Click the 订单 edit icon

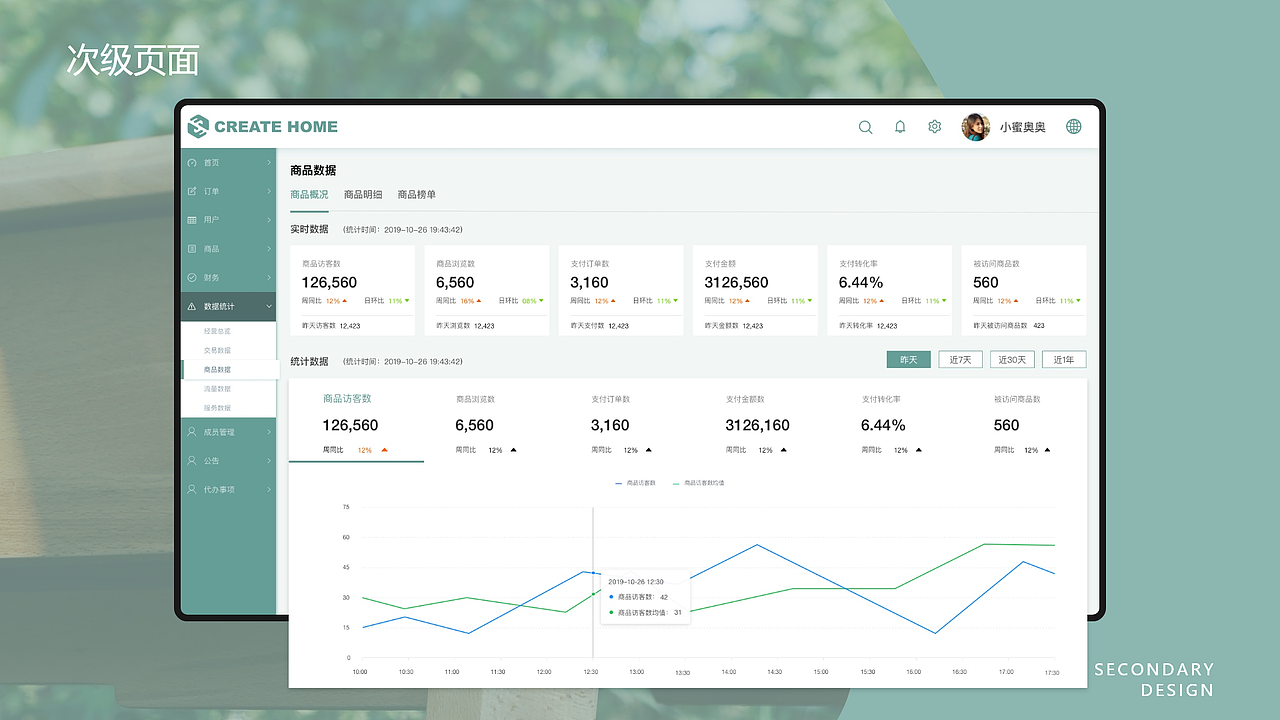tap(192, 191)
